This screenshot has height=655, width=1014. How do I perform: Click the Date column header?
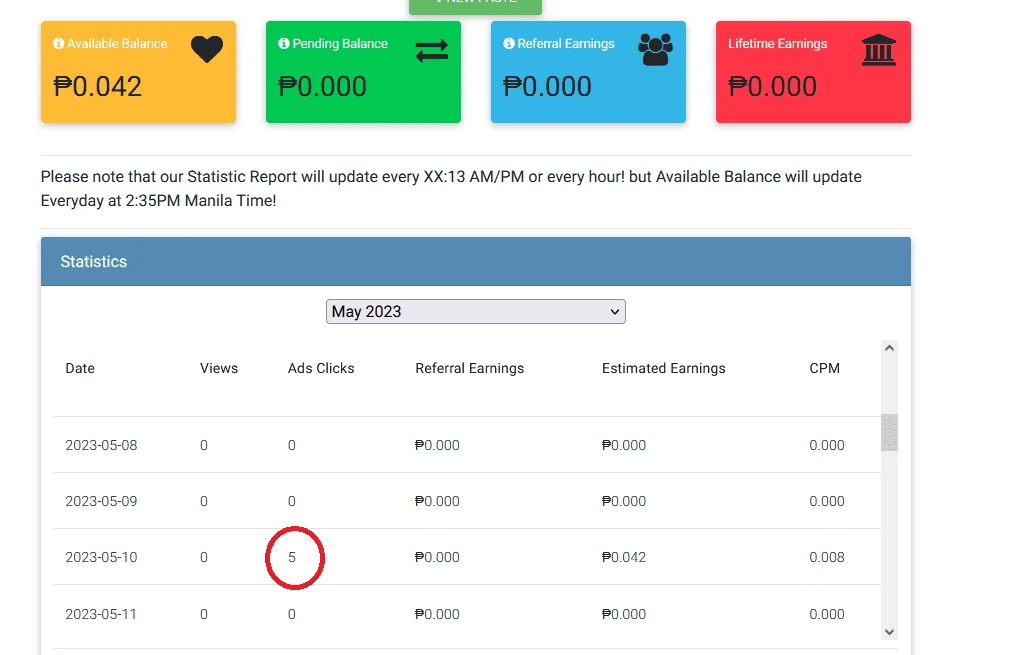80,368
